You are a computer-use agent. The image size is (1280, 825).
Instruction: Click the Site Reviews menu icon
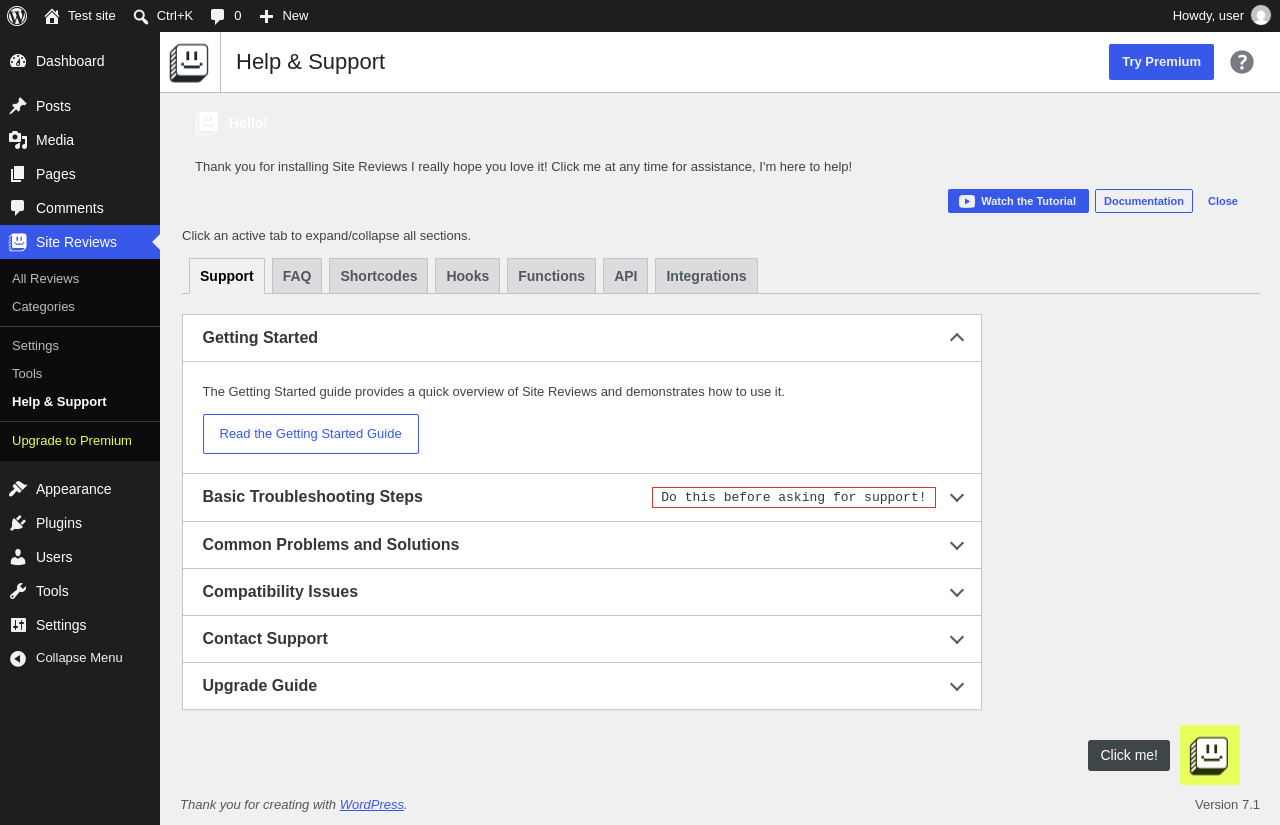coord(18,242)
